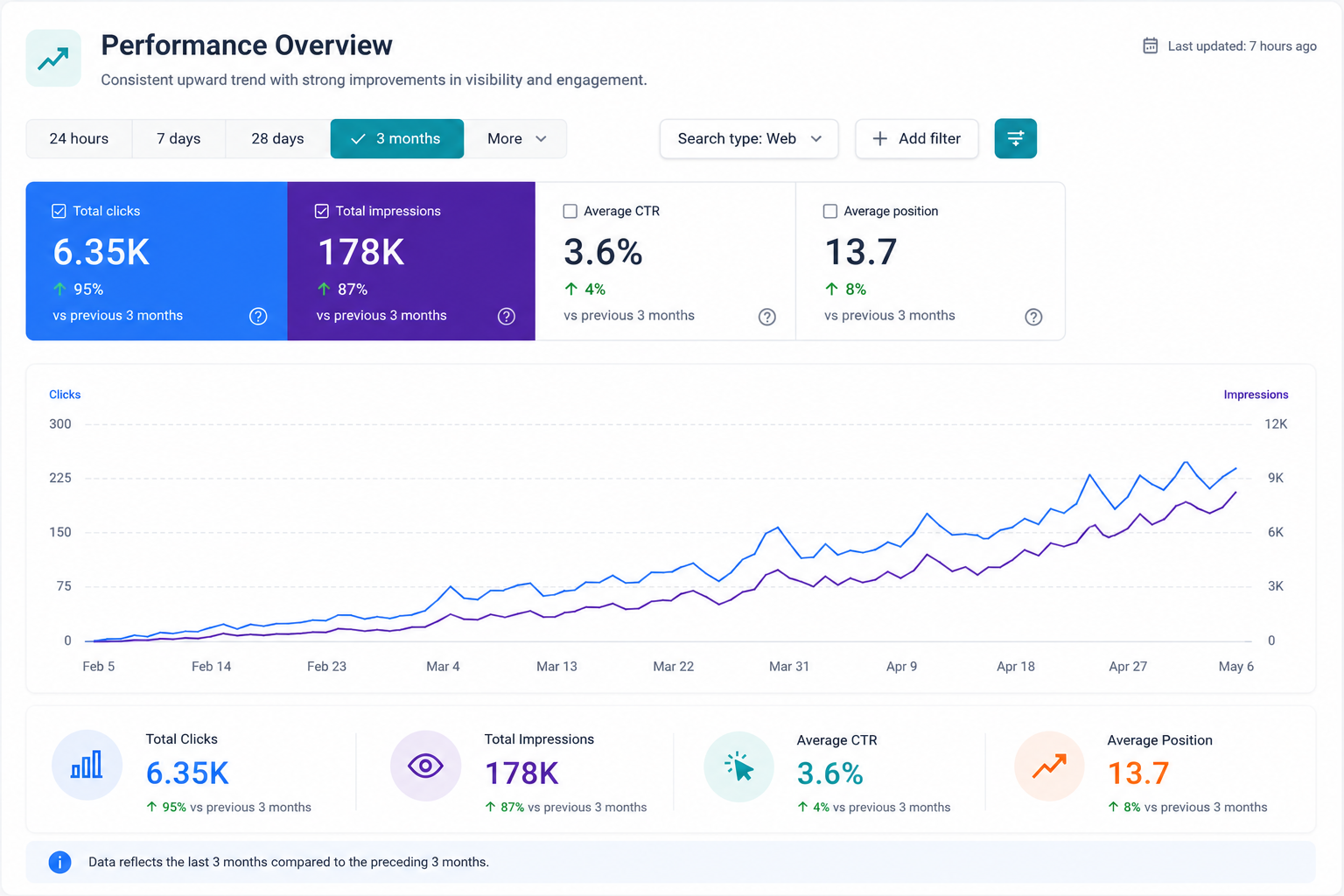The height and width of the screenshot is (896, 1344).
Task: Select the 24 hours range tab
Action: (79, 138)
